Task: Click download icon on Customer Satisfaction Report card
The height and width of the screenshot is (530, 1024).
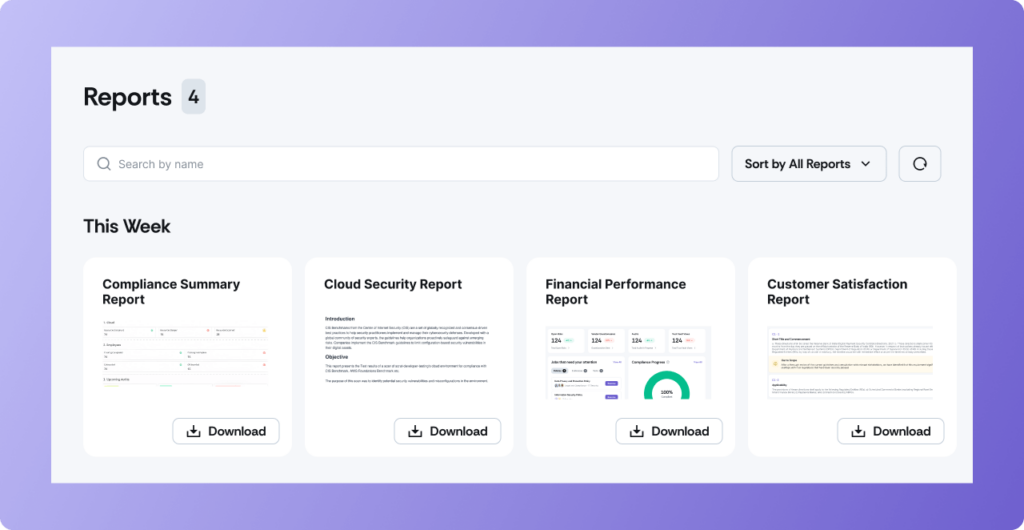Action: point(858,431)
